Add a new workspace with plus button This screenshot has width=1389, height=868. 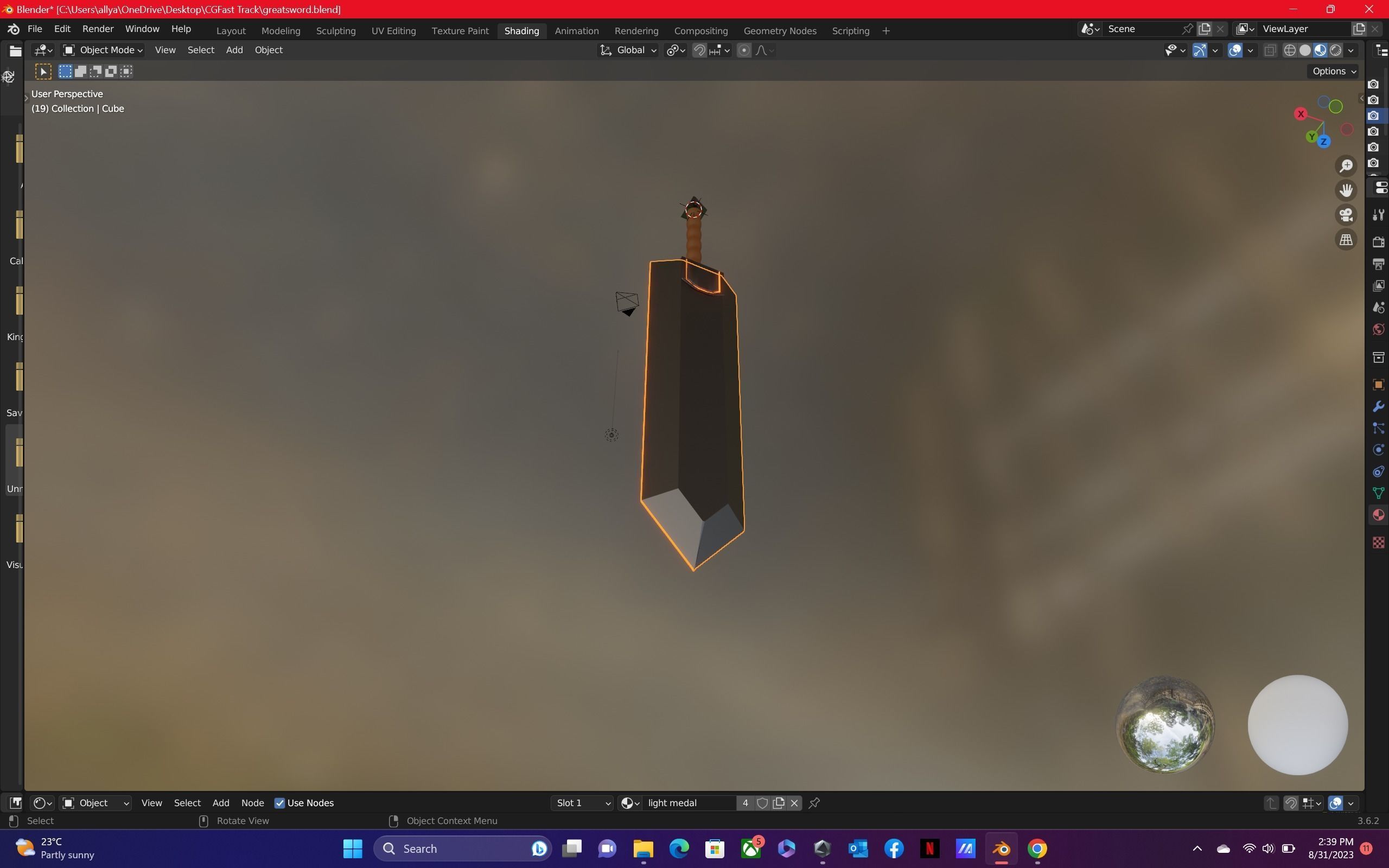(x=885, y=31)
